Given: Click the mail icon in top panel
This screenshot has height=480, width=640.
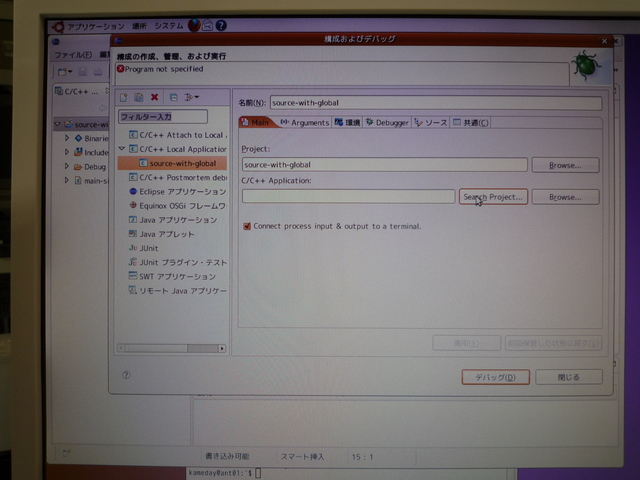Looking at the screenshot, I should click(x=207, y=25).
